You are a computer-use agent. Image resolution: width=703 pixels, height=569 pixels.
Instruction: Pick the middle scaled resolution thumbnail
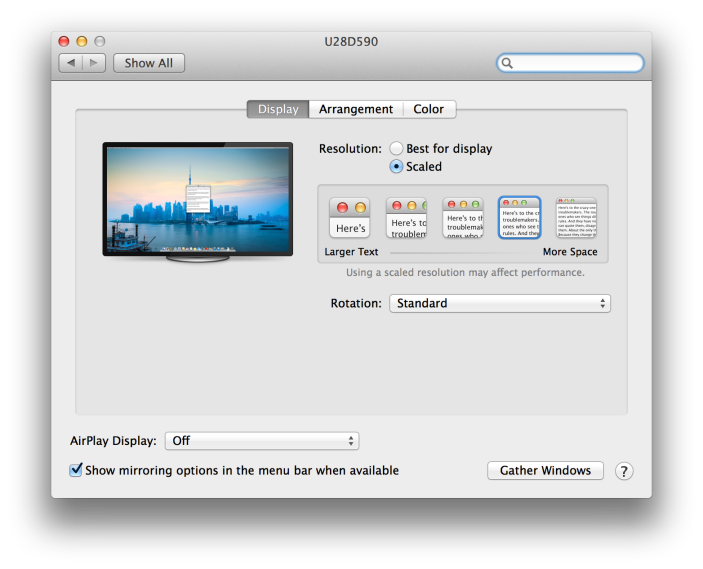click(463, 218)
